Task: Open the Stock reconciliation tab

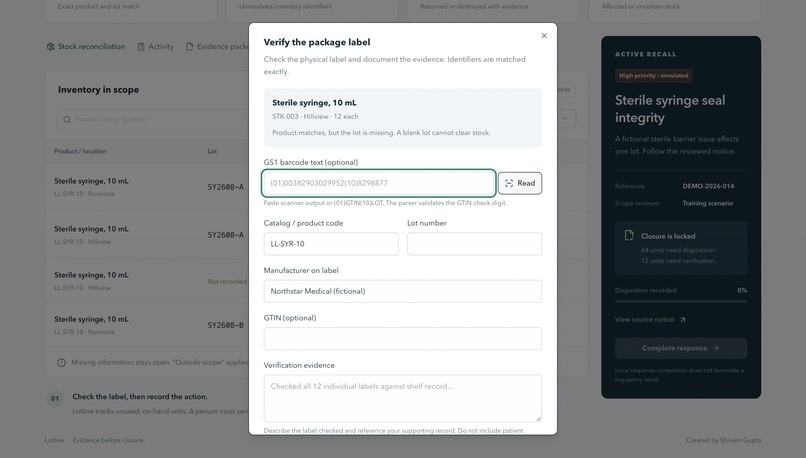Action: click(x=85, y=46)
